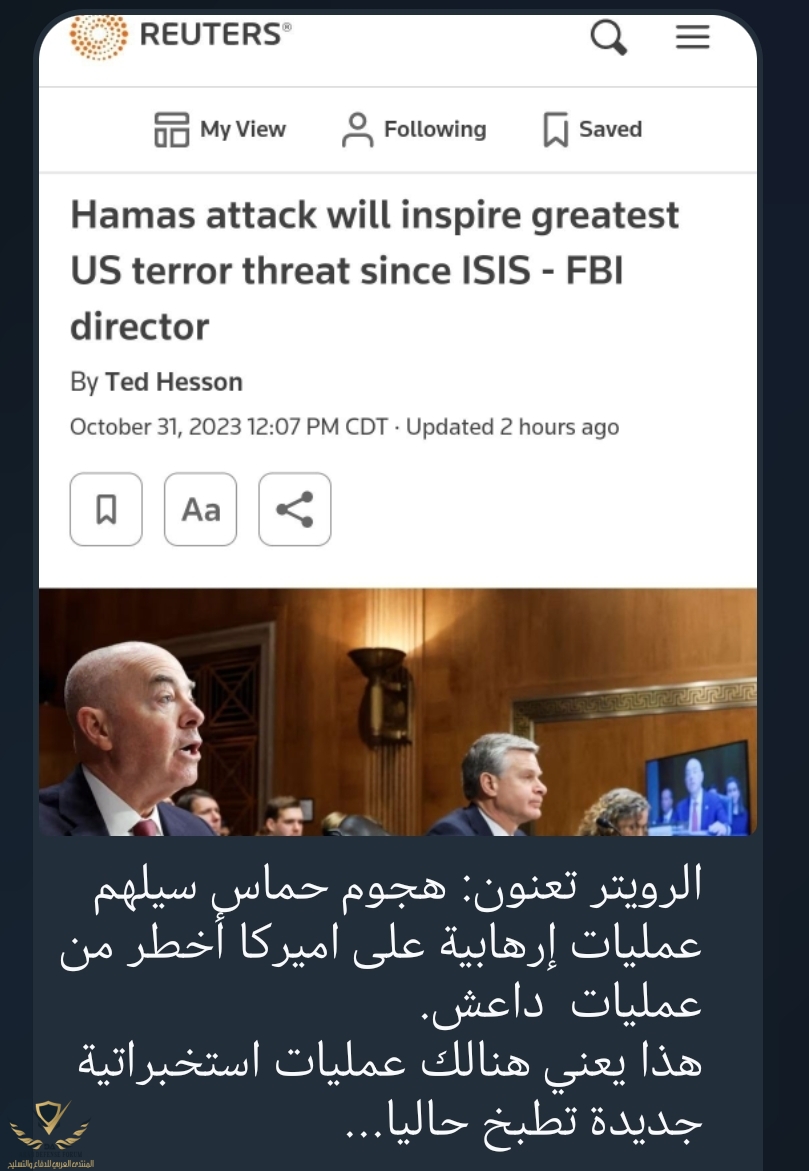This screenshot has width=809, height=1171.
Task: Click the October 31, 2023 timestamp
Action: point(229,427)
